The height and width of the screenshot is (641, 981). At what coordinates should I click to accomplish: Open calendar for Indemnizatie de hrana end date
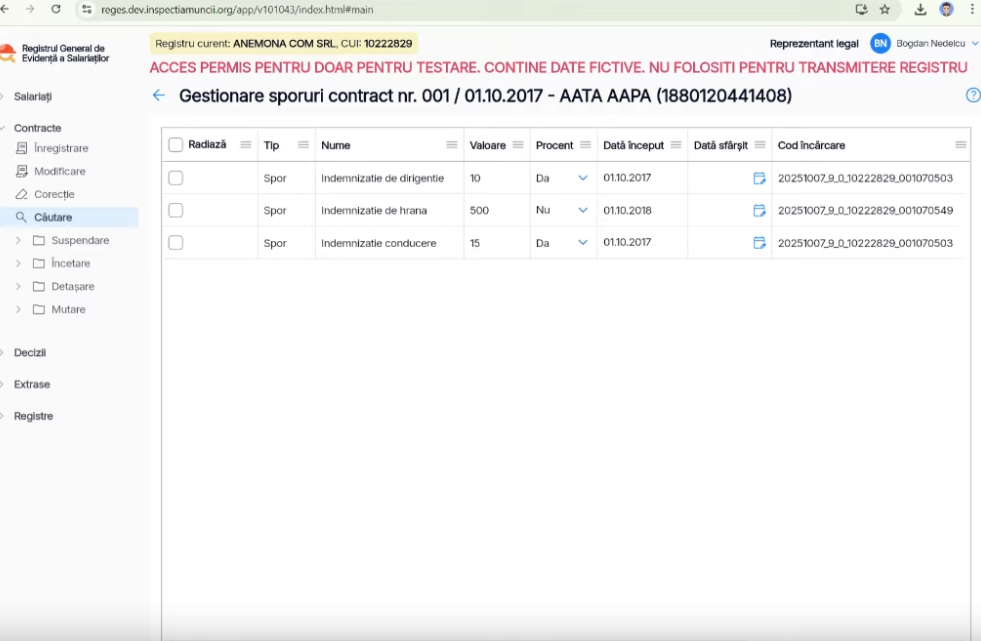tap(759, 211)
